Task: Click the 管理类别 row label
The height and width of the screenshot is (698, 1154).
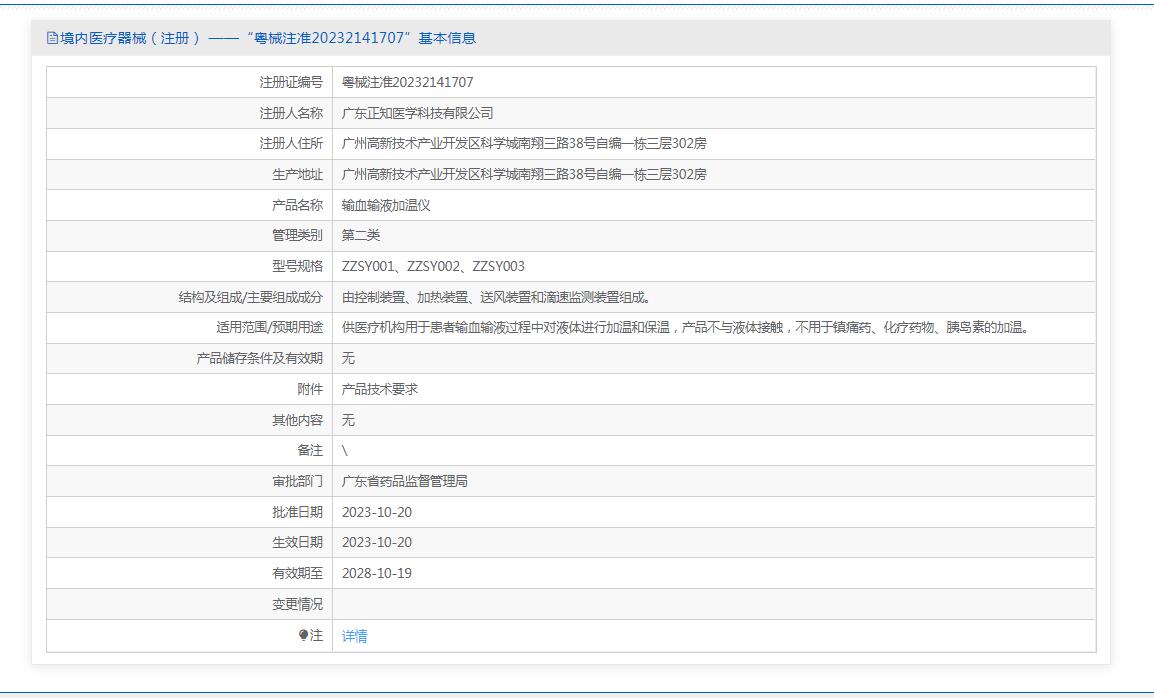Action: [x=297, y=236]
